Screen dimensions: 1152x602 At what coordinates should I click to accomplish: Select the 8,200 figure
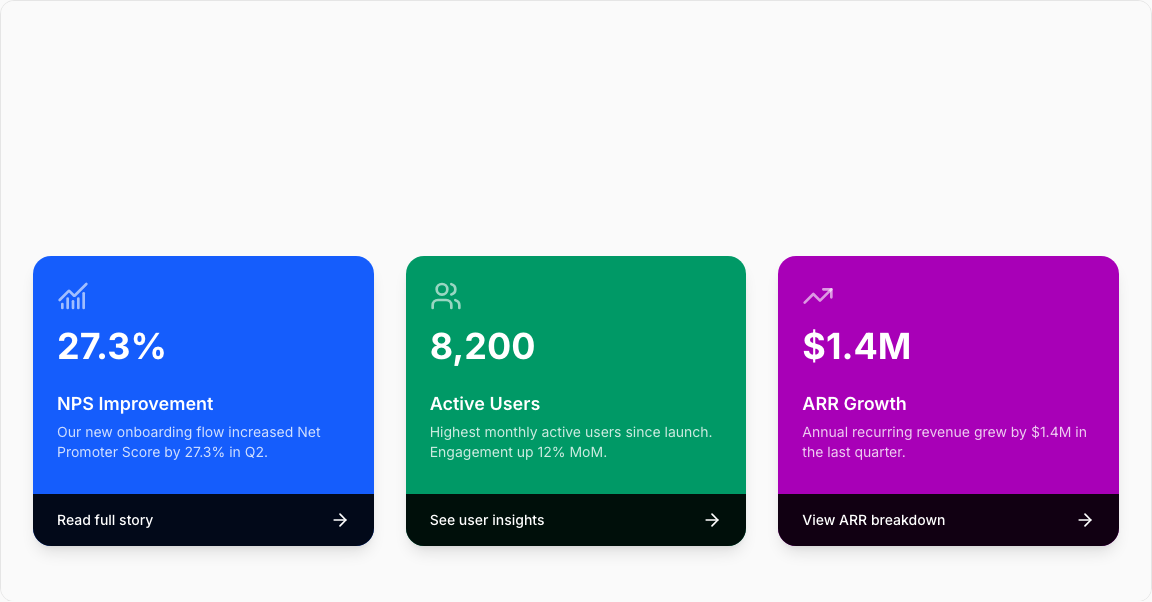coord(482,346)
